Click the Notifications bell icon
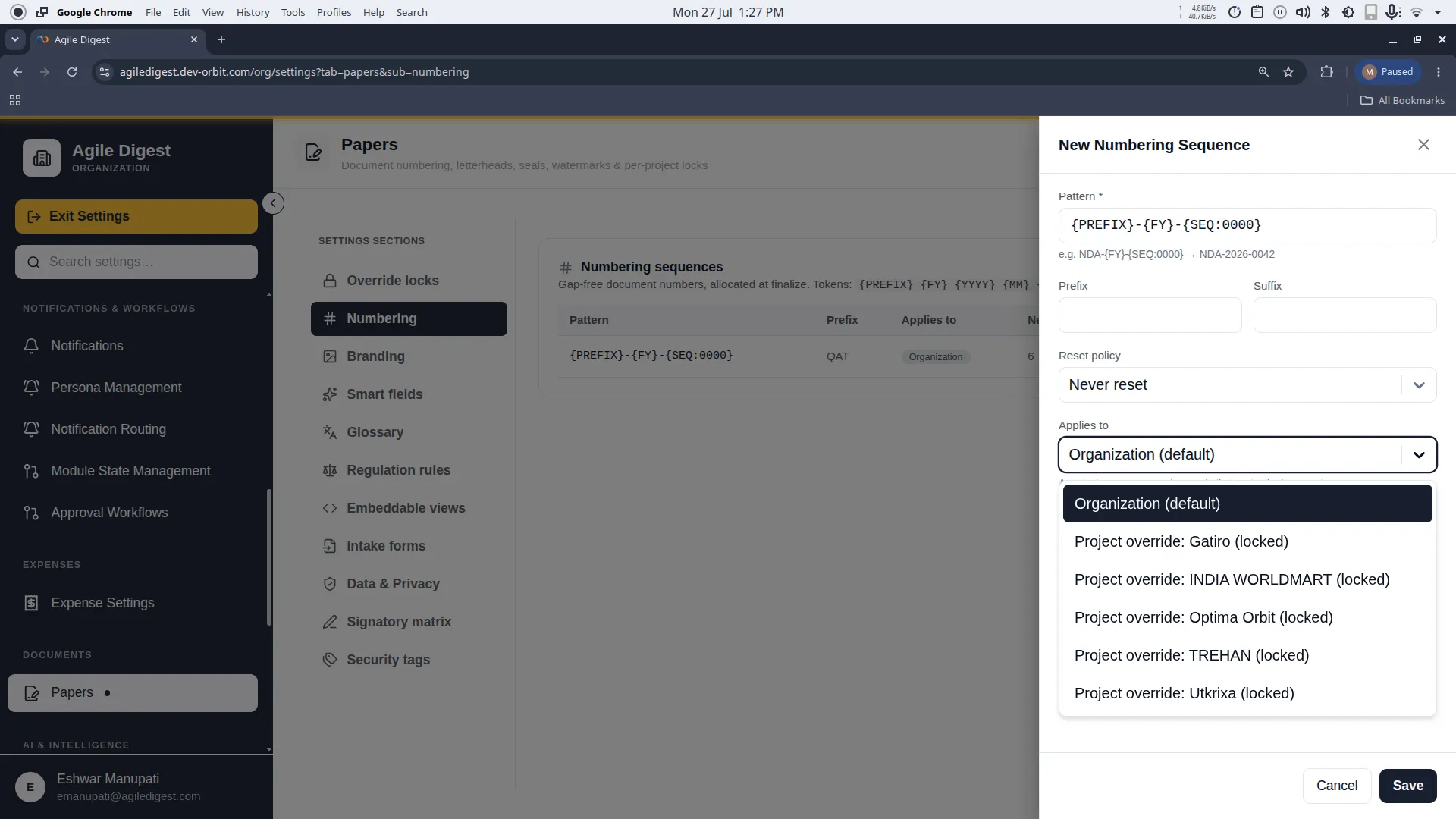The height and width of the screenshot is (819, 1456). [x=31, y=346]
